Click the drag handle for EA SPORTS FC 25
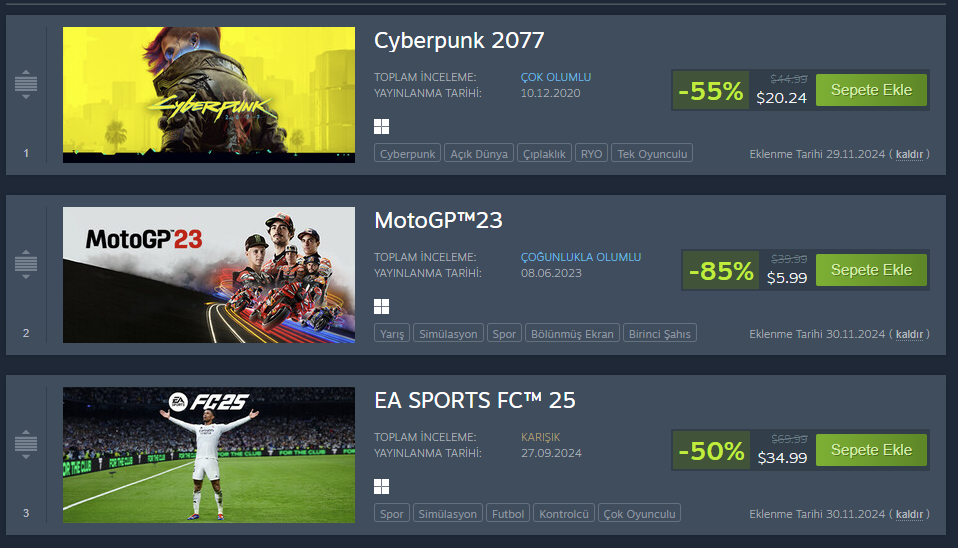The image size is (958, 548). [26, 443]
